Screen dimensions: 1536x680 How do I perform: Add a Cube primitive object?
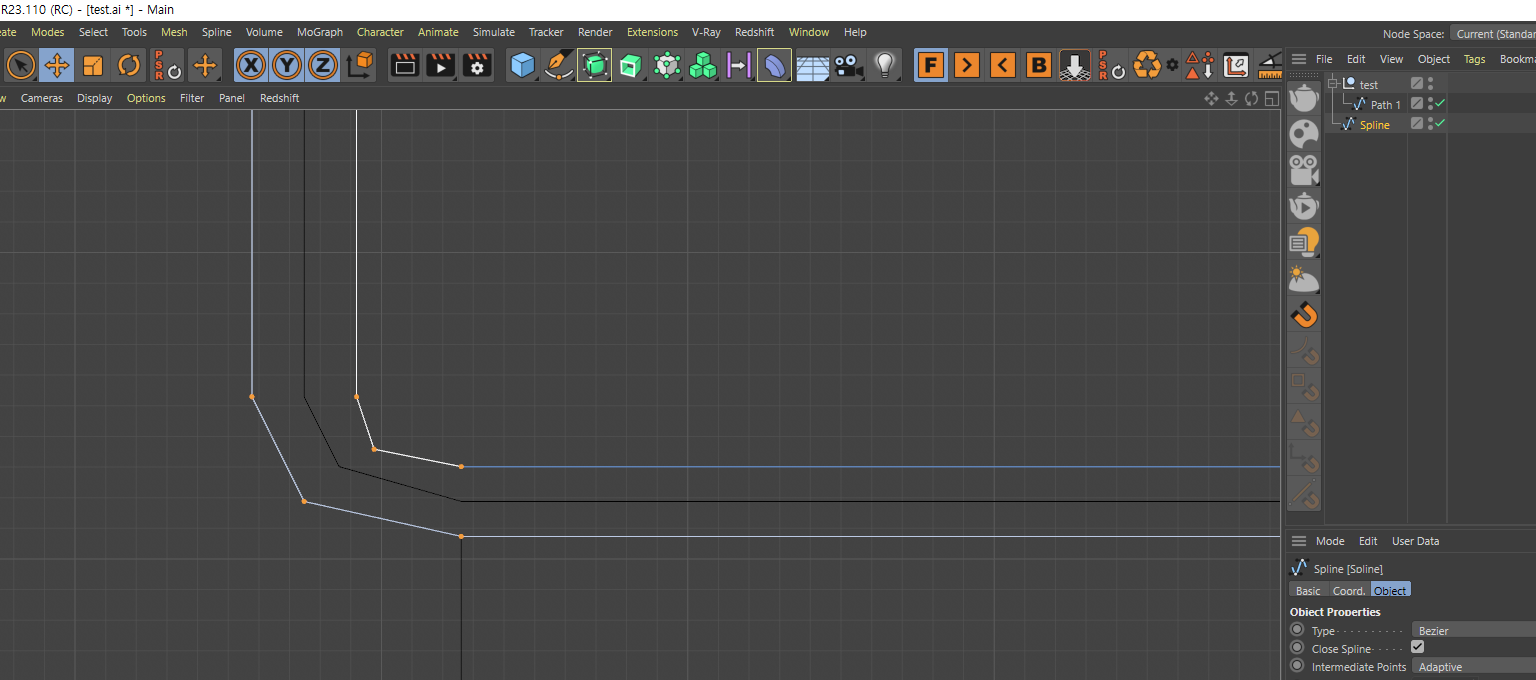(522, 66)
